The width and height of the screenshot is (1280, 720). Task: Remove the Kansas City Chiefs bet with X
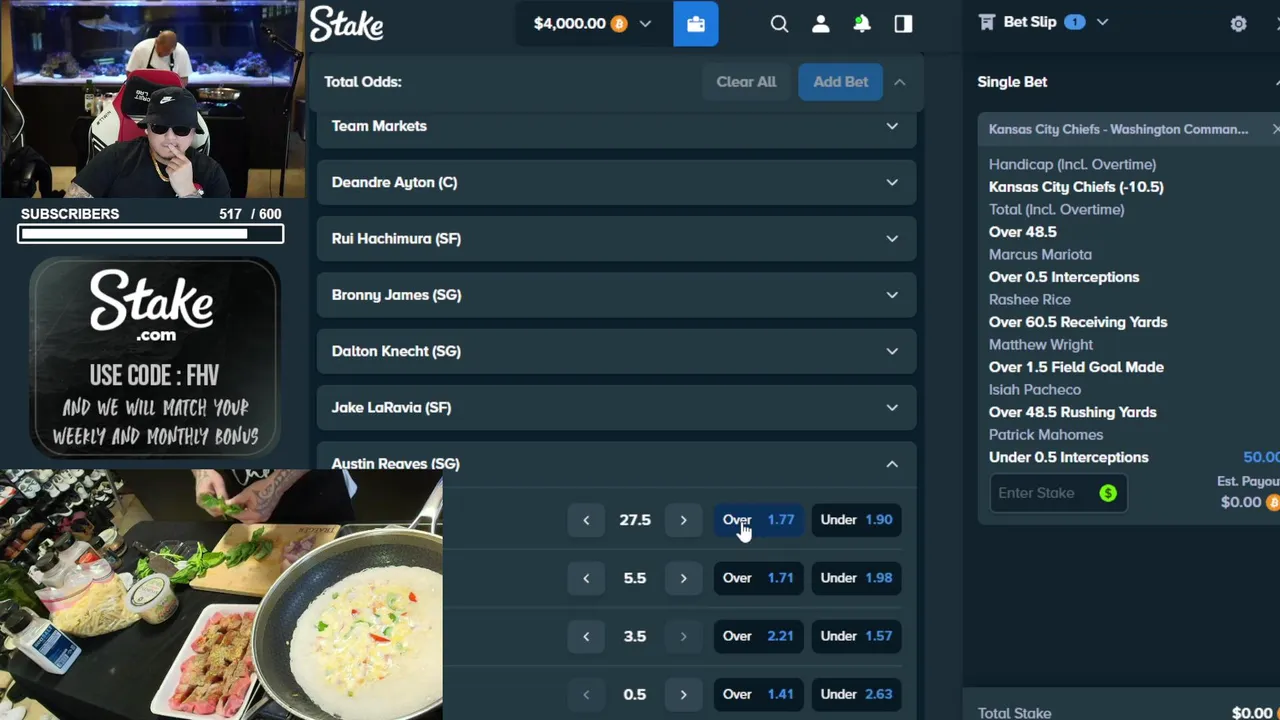tap(1275, 129)
